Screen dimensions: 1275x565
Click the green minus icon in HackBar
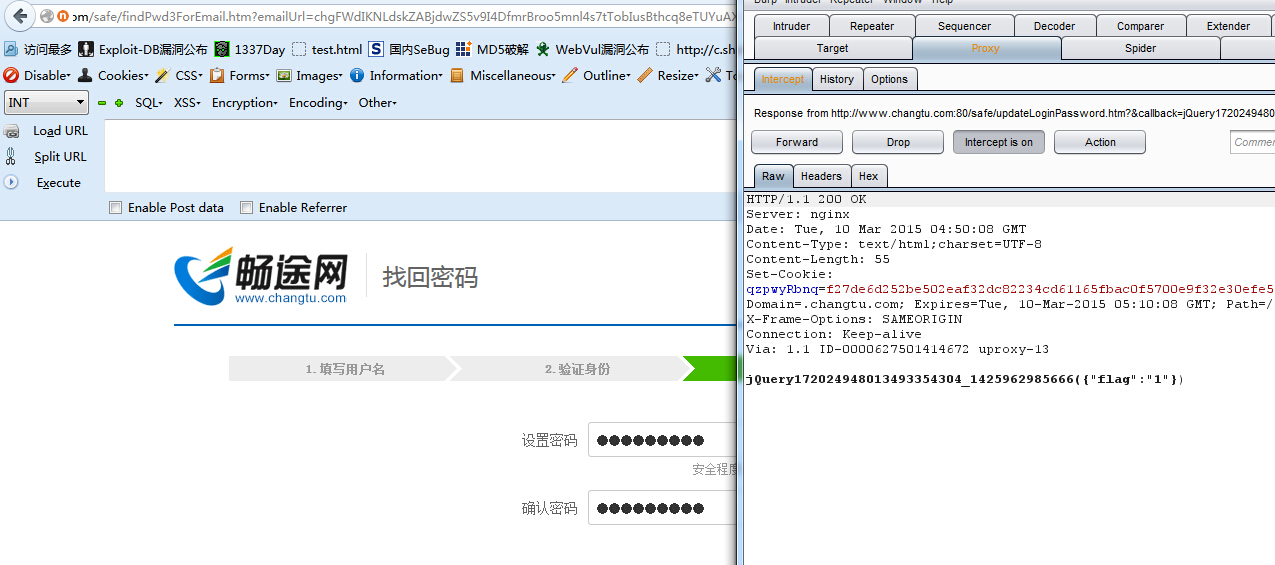101,103
